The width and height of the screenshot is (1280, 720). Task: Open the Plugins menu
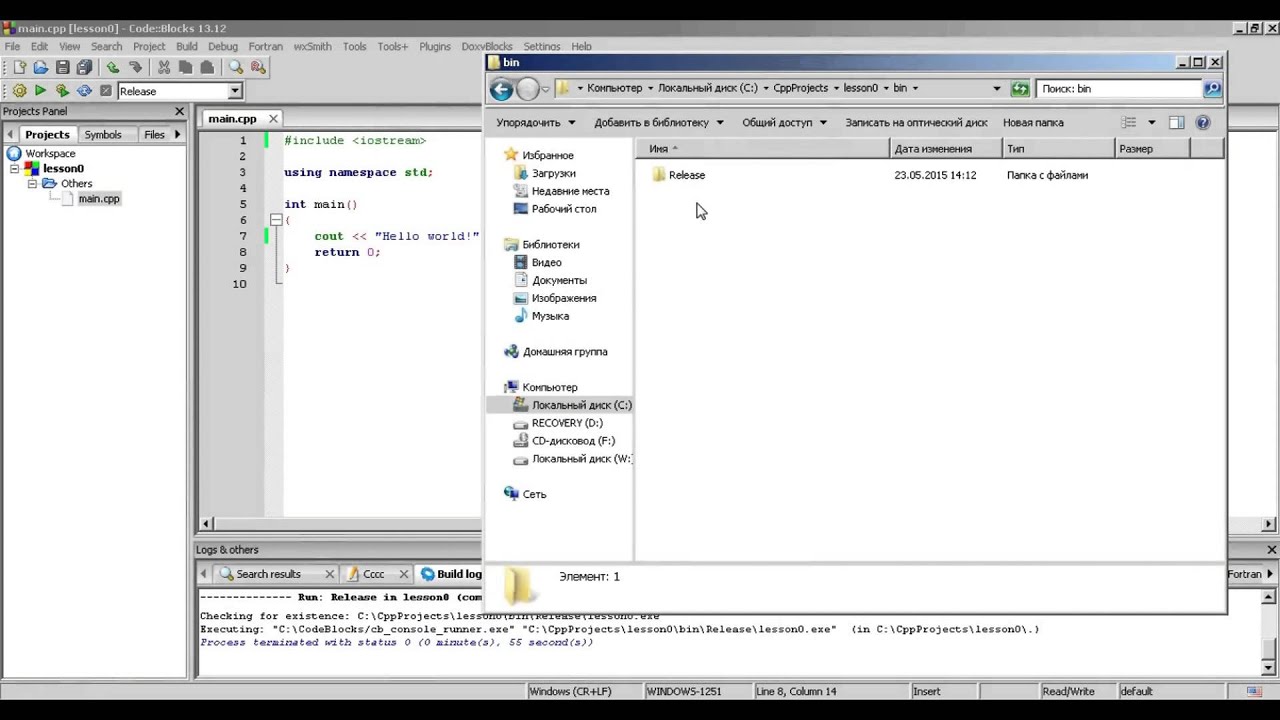click(435, 46)
